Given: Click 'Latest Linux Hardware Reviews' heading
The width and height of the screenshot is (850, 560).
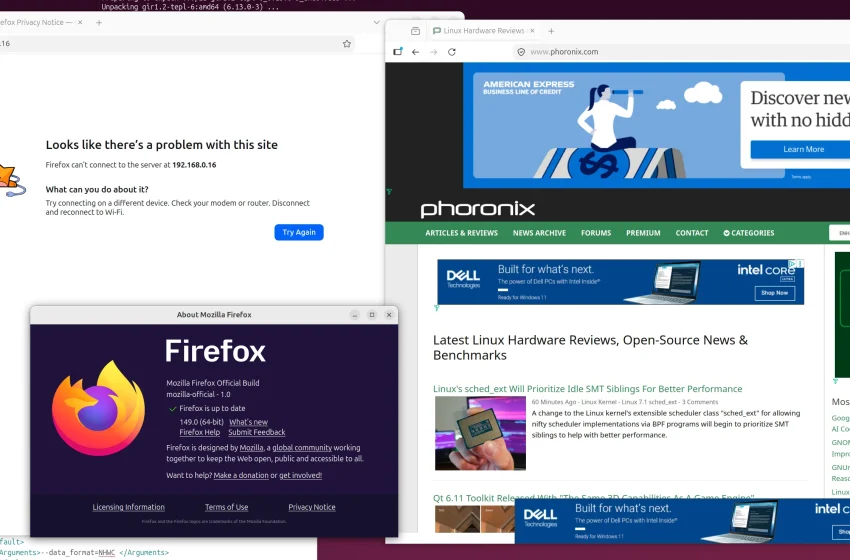Looking at the screenshot, I should click(x=590, y=347).
